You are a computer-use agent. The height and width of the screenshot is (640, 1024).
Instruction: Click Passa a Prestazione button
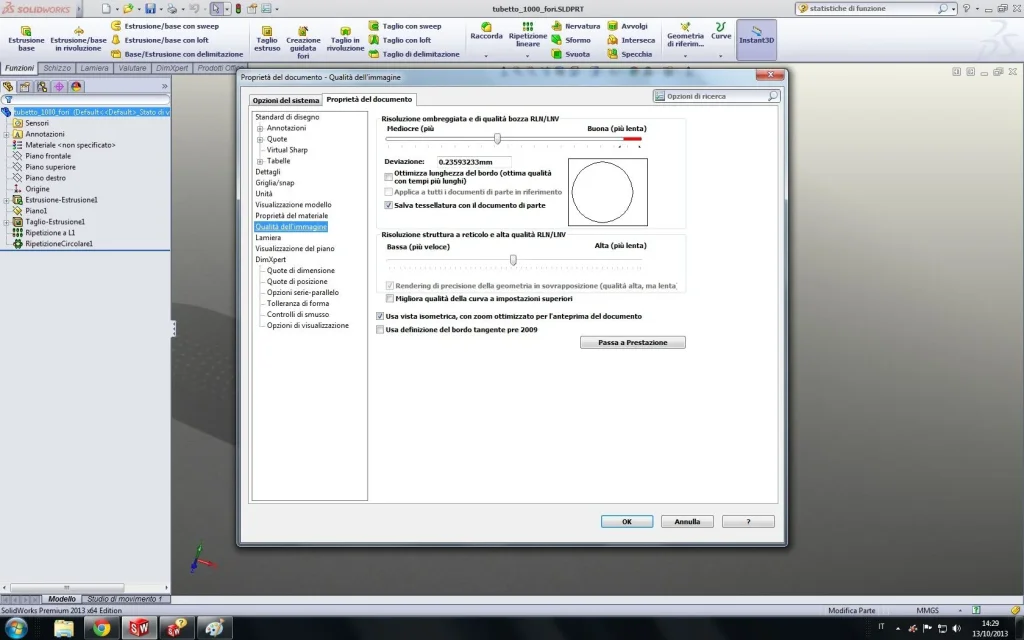633,342
